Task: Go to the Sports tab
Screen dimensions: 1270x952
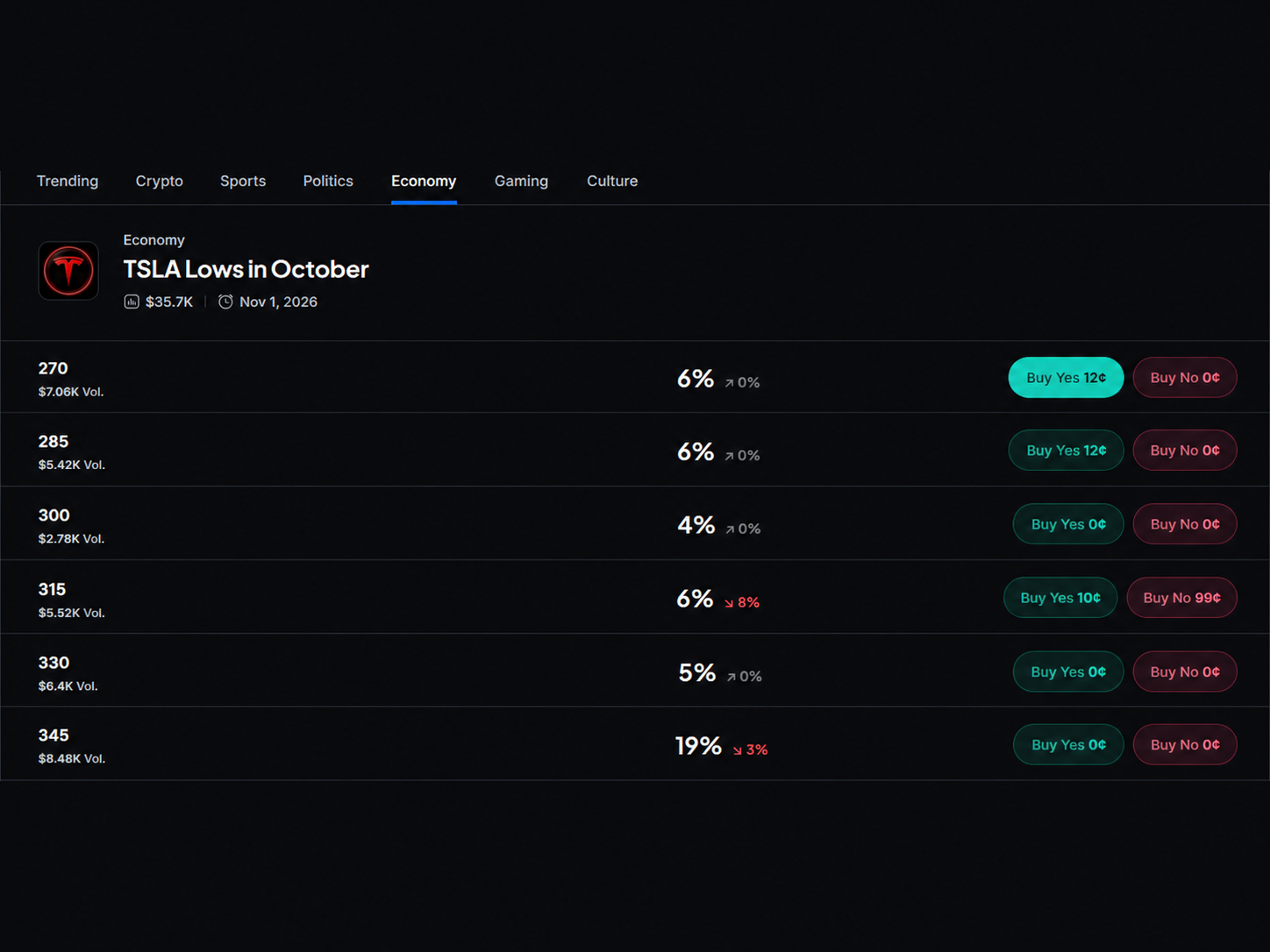Action: tap(243, 181)
